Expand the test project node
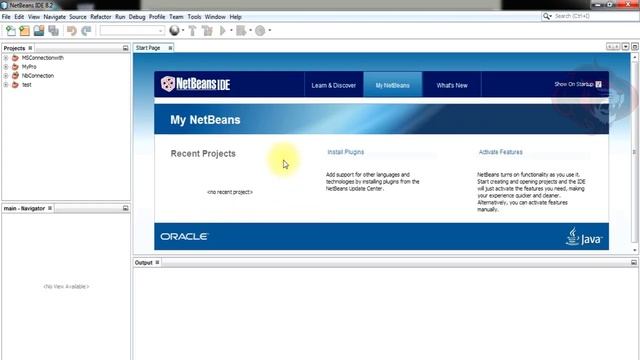Image resolution: width=640 pixels, height=360 pixels. 6,84
